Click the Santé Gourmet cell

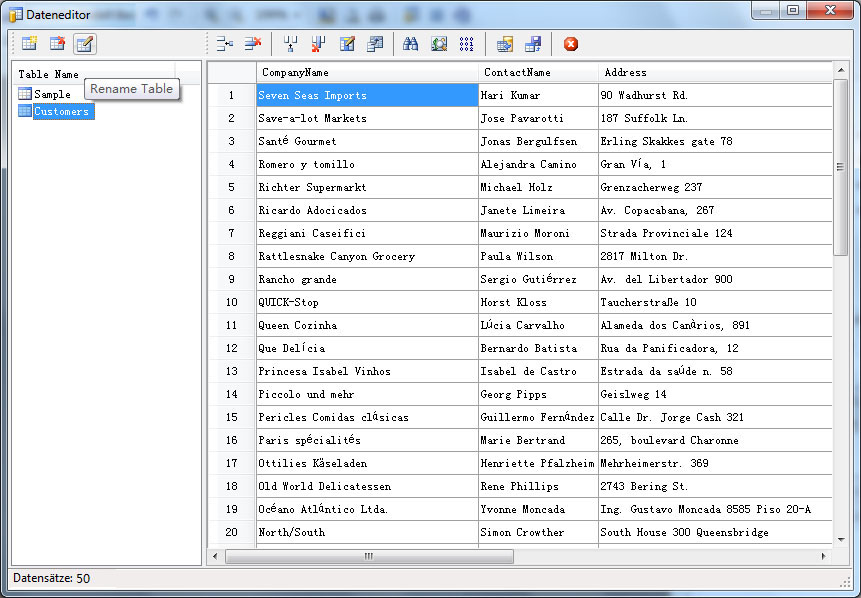(x=367, y=142)
